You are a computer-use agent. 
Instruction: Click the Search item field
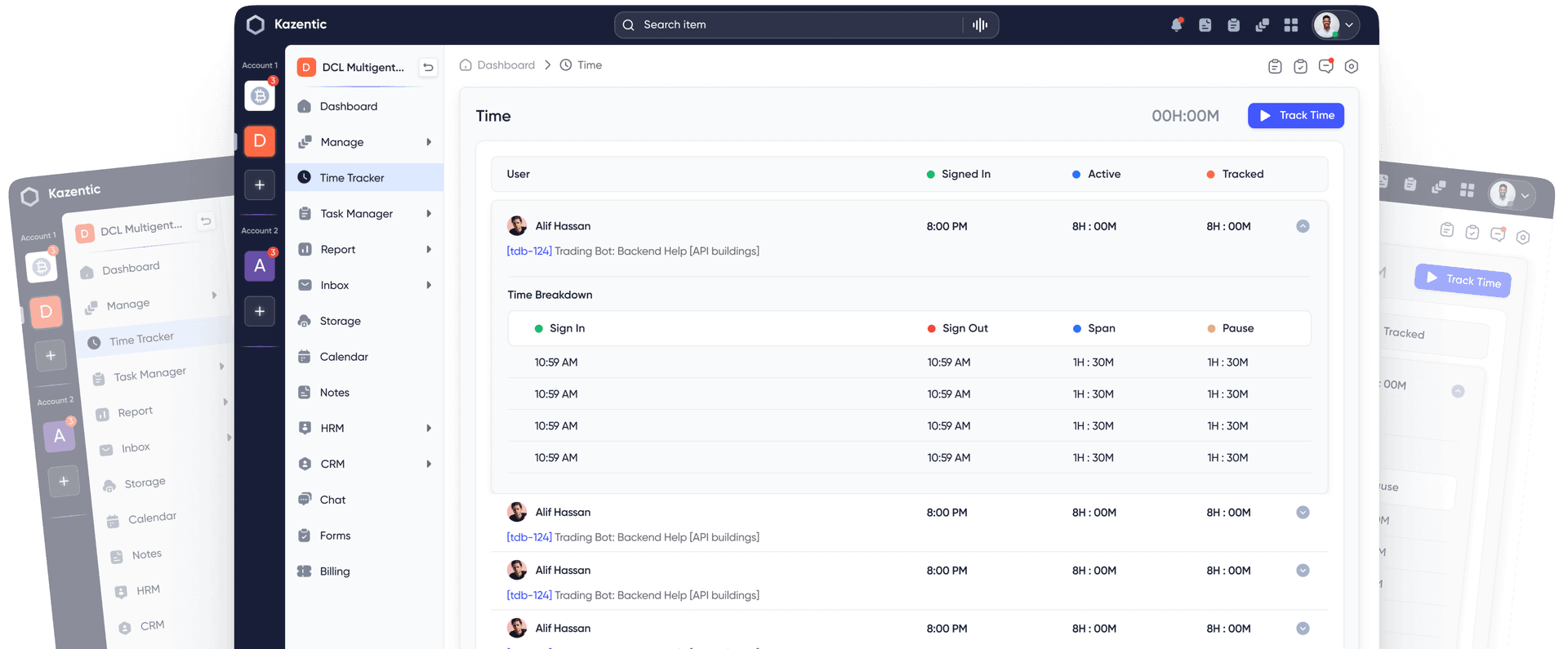pyautogui.click(x=806, y=24)
